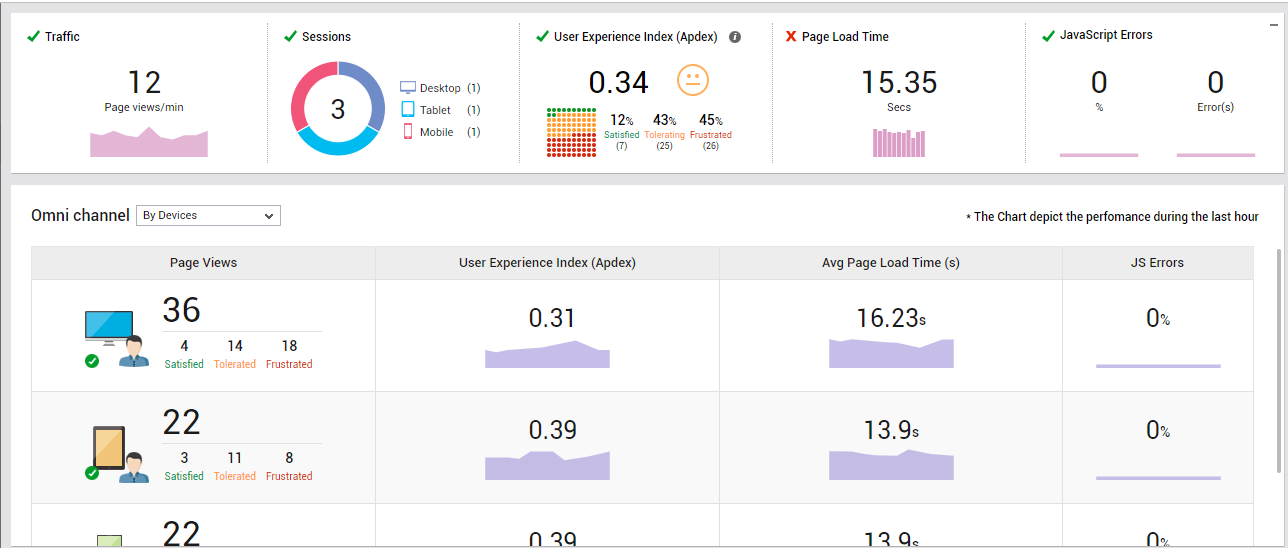The image size is (1288, 548).
Task: Click the 45% Frustrated value
Action: pos(710,120)
